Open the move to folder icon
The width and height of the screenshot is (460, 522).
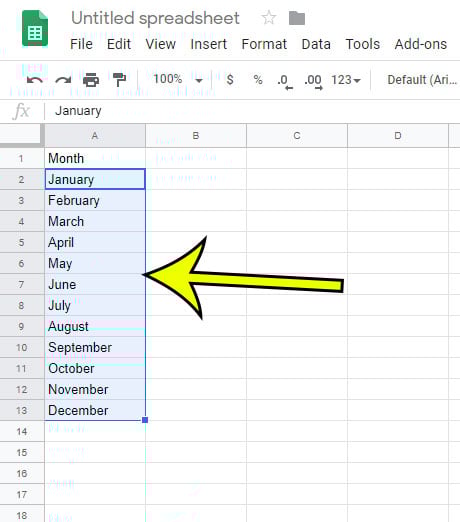[x=297, y=18]
